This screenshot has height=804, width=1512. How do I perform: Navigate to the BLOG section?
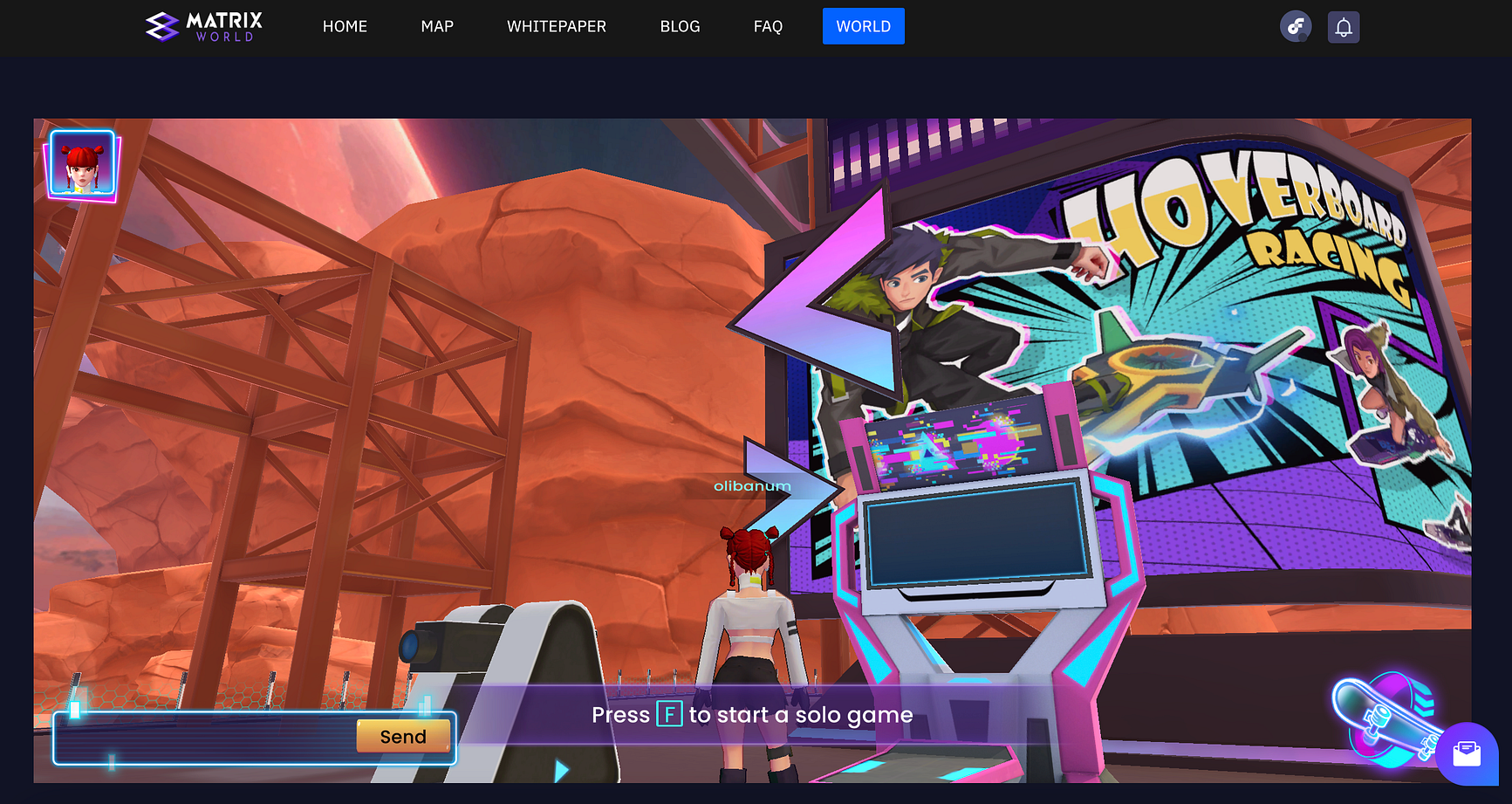coord(680,26)
